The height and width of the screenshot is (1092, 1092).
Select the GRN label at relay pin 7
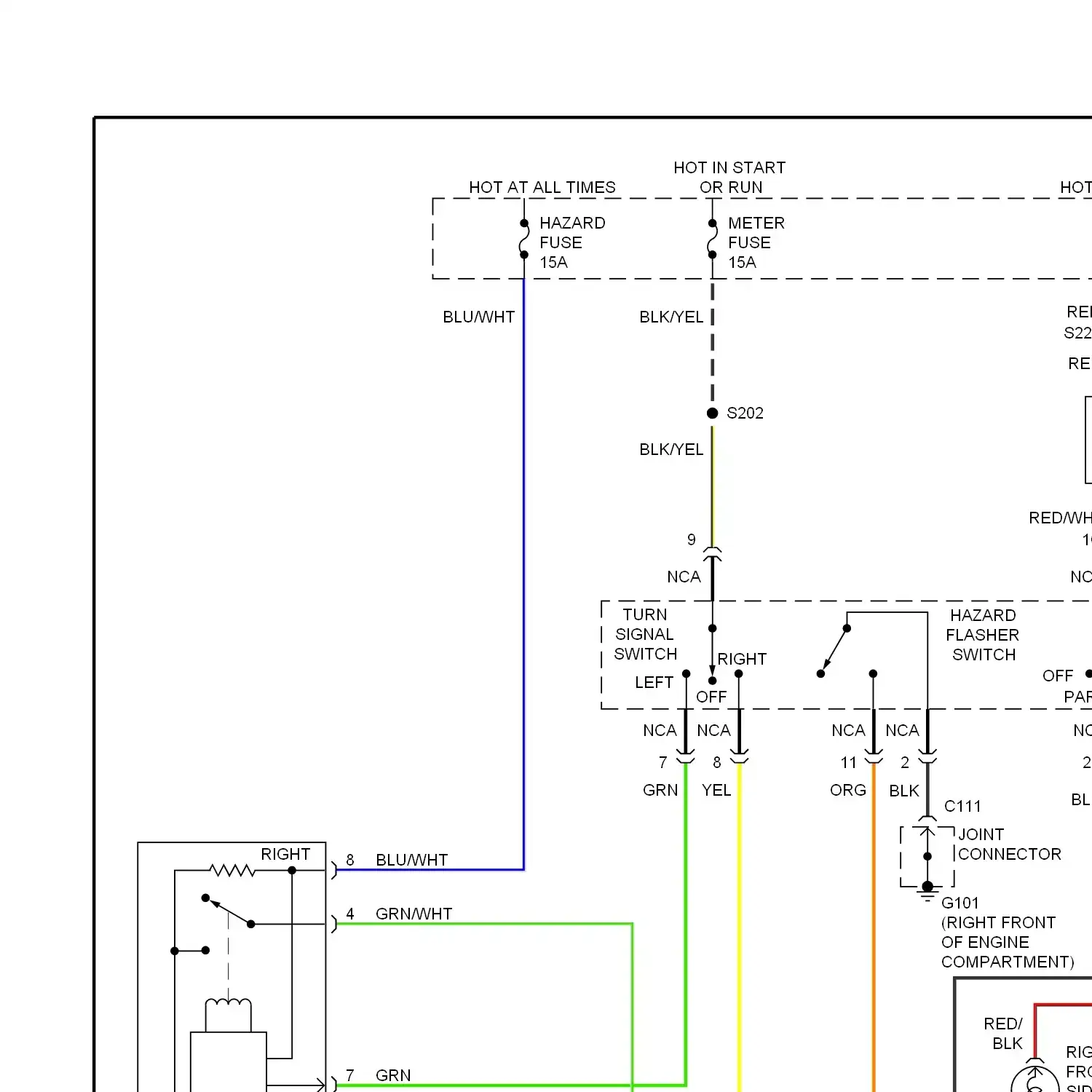coord(393,1075)
